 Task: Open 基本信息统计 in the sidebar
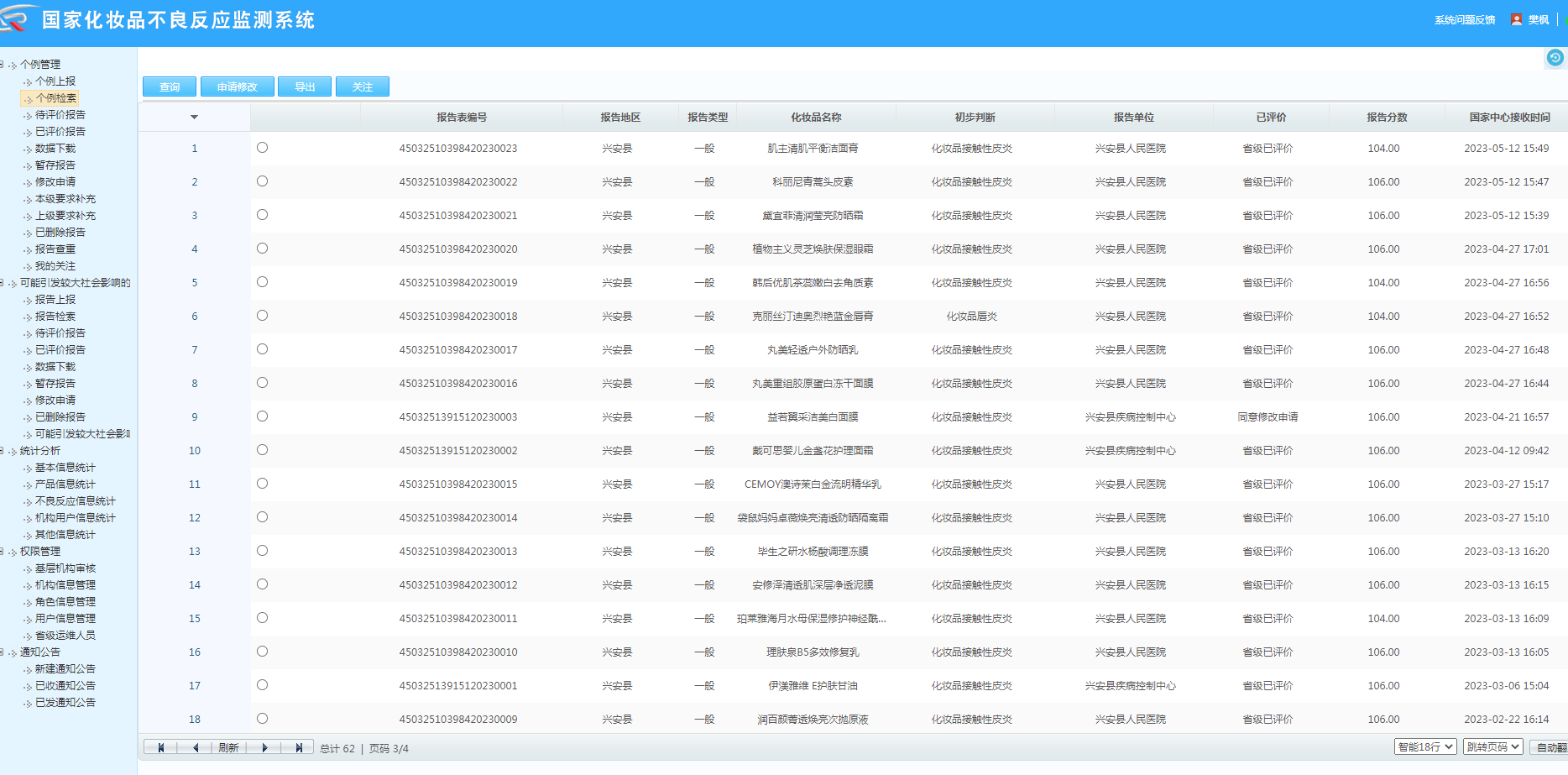65,468
